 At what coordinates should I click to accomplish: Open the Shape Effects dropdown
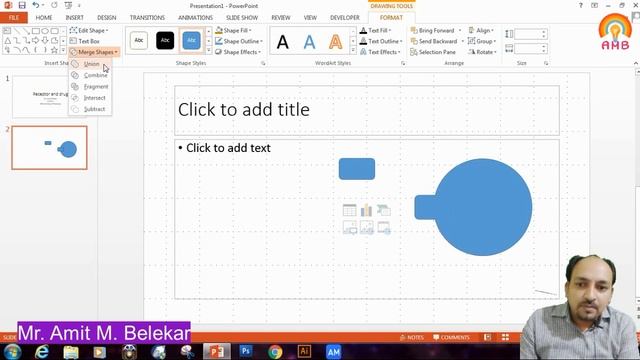pyautogui.click(x=238, y=52)
